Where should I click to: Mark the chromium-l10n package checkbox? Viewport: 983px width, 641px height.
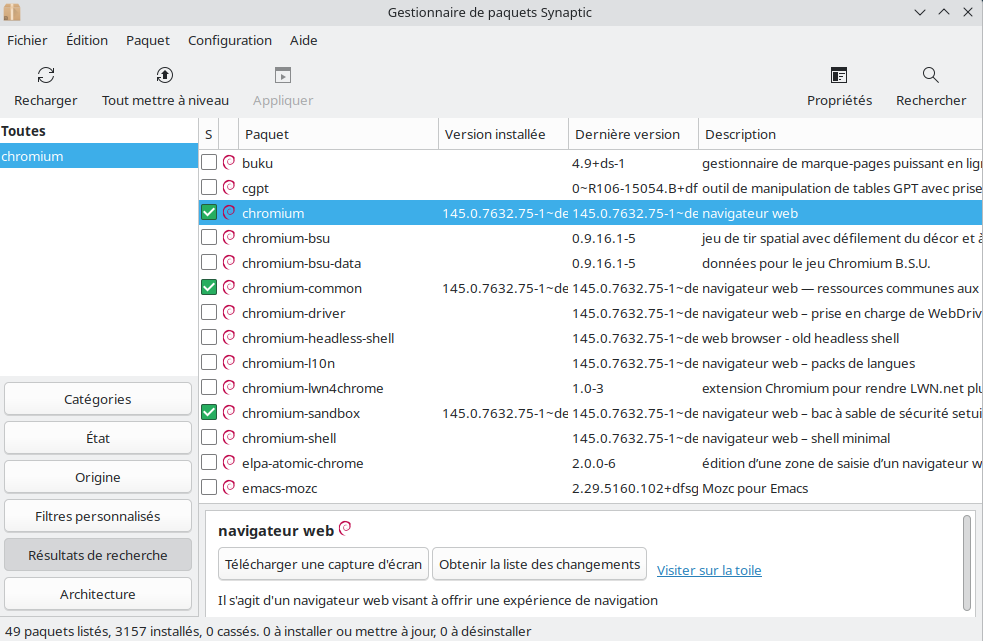tap(209, 363)
